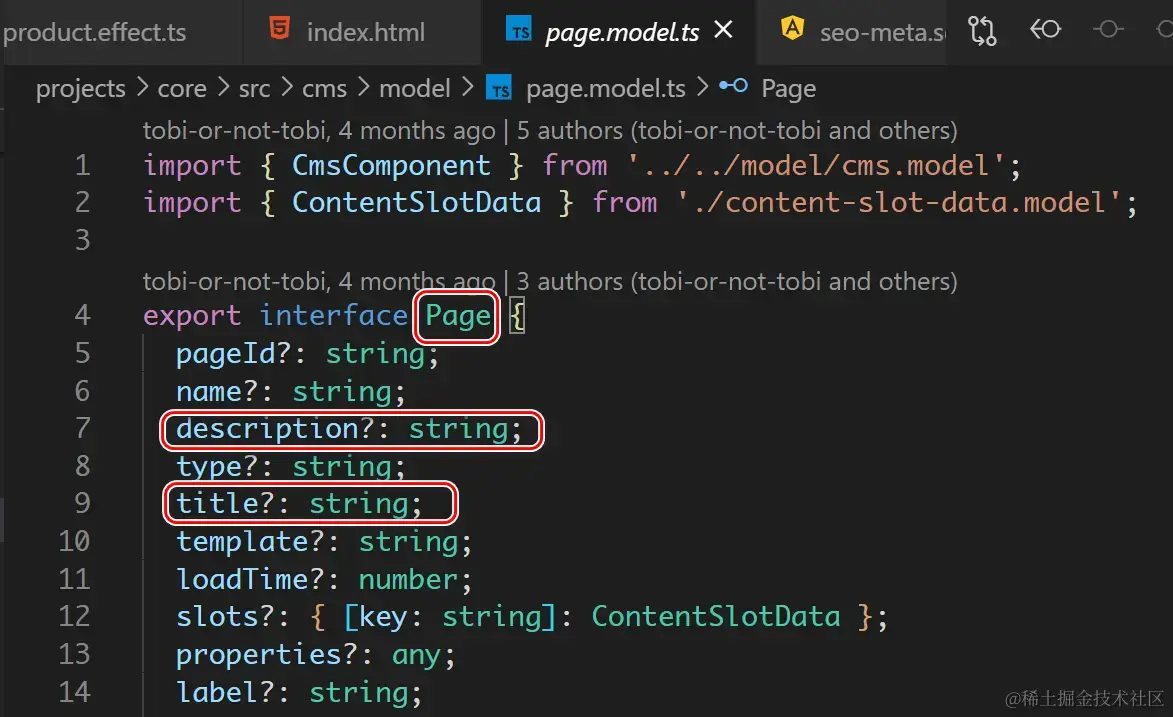This screenshot has height=717, width=1173.
Task: Click 'src' breadcrumb segment
Action: [x=254, y=89]
